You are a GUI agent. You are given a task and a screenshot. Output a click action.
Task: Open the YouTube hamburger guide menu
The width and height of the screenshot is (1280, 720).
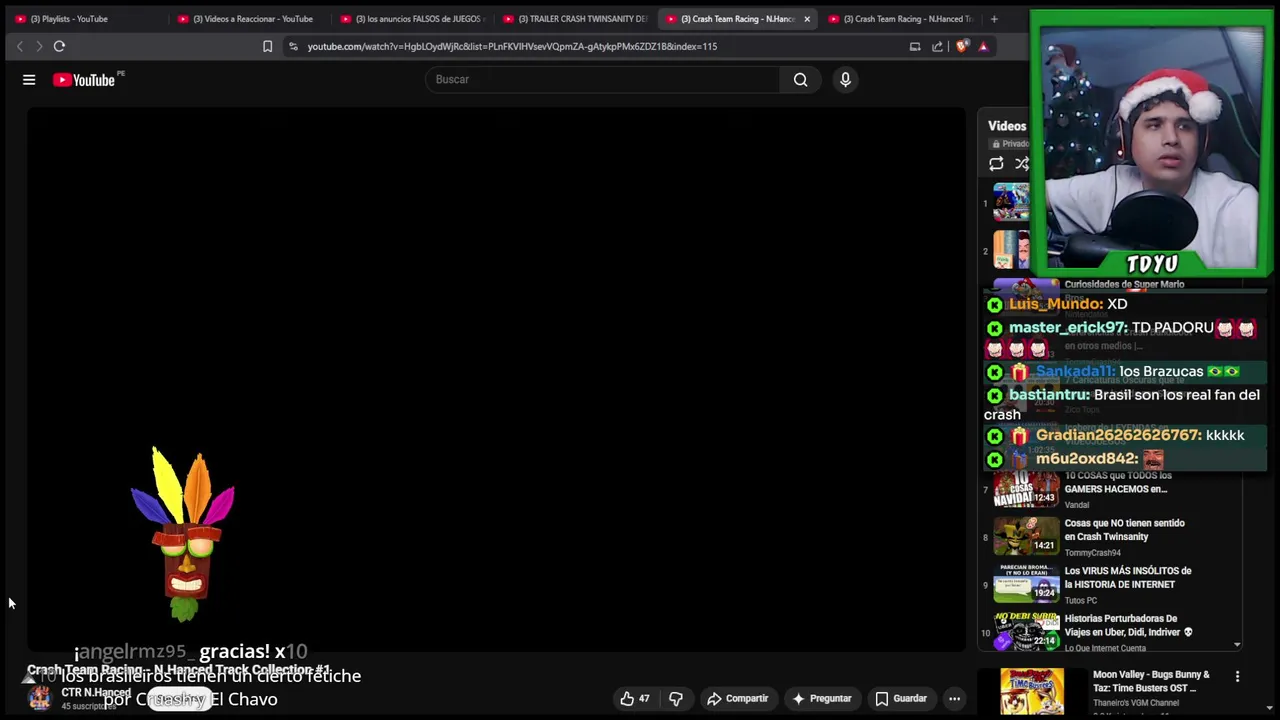(29, 80)
